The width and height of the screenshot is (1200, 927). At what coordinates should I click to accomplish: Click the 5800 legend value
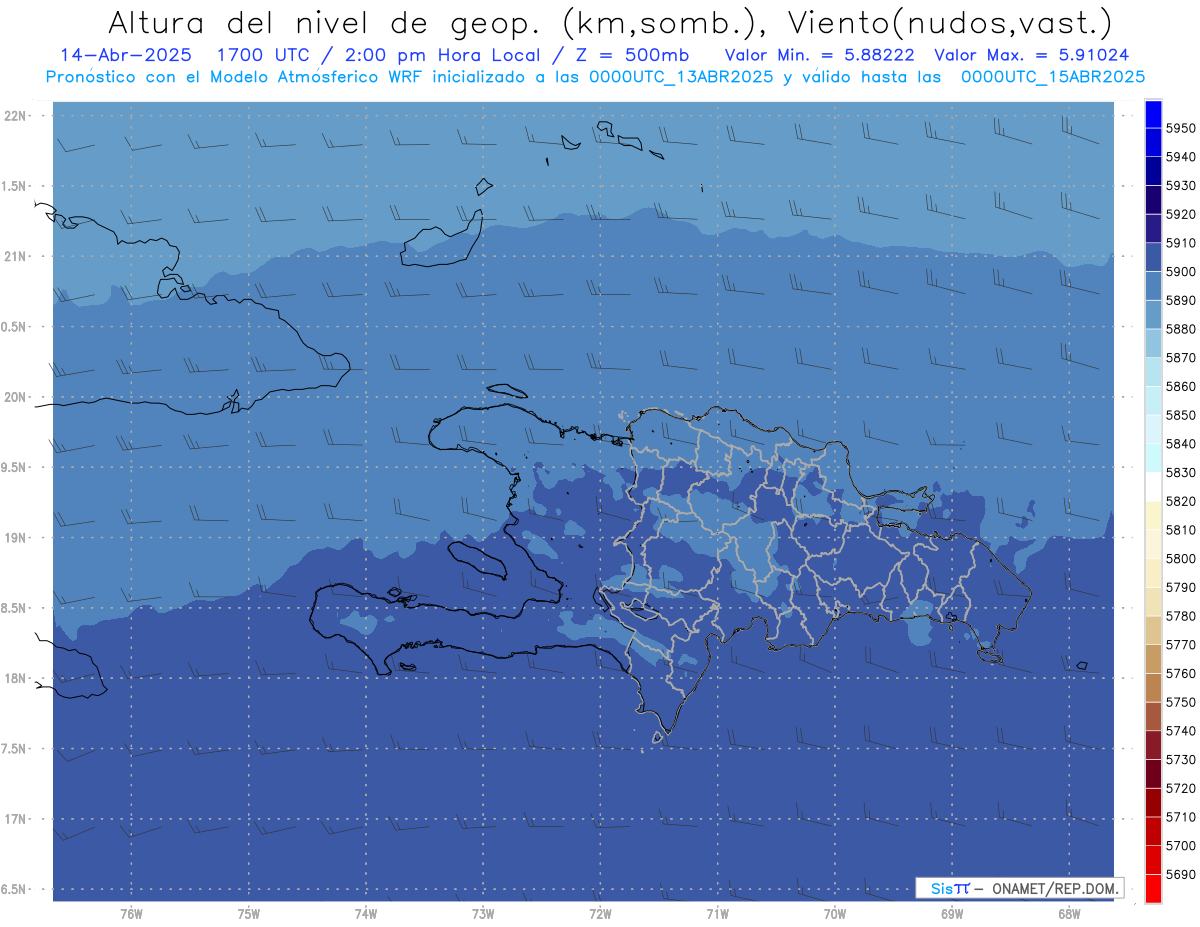pos(1180,558)
